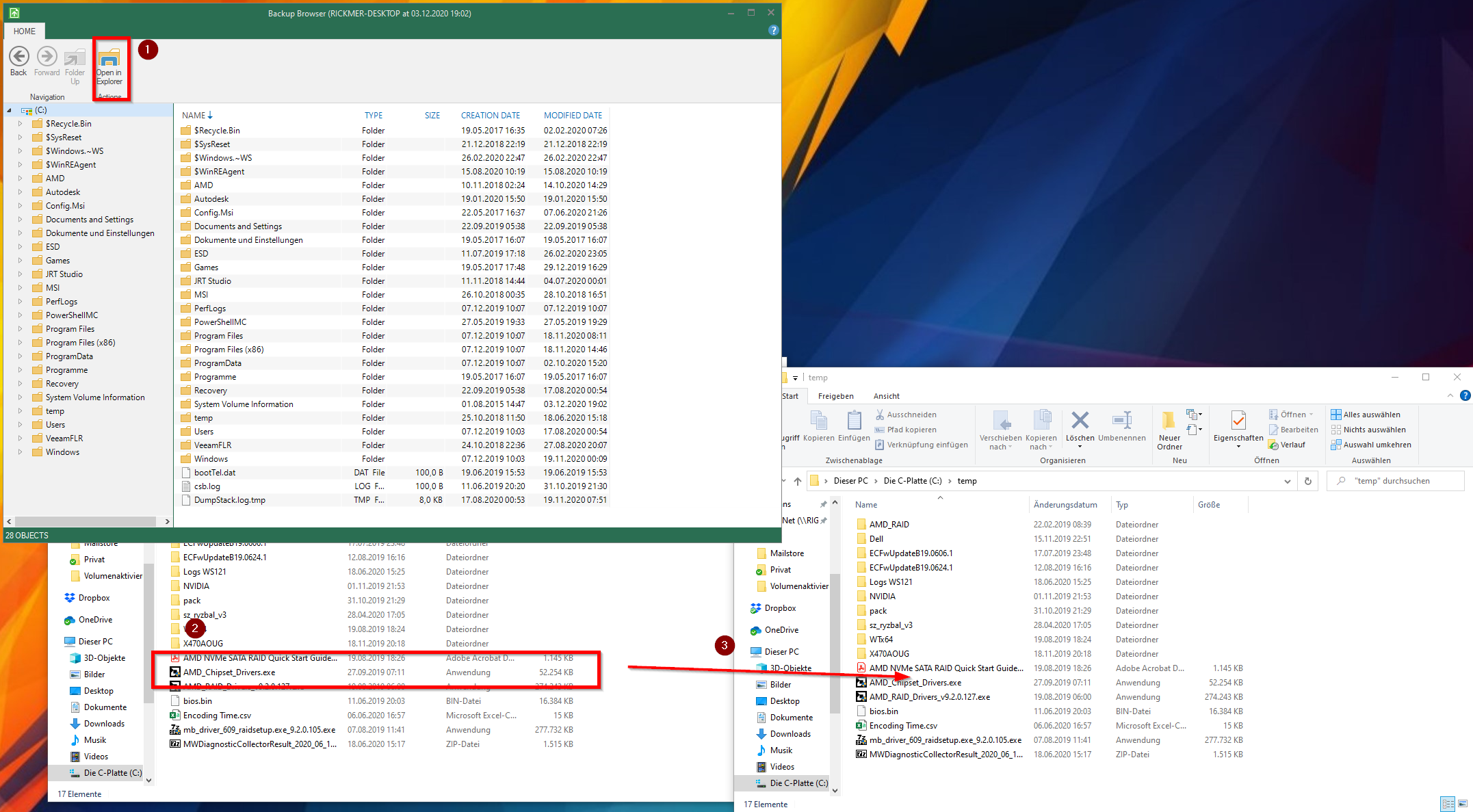Click Neuer Ordner icon in ribbon

(1169, 421)
